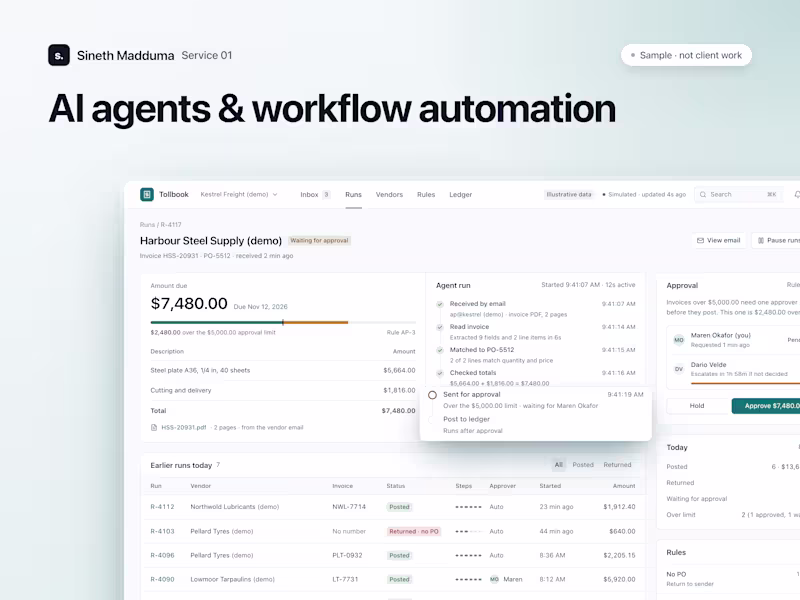The width and height of the screenshot is (800, 600).
Task: Click the Runs breadcrumb link
Action: pos(147,224)
